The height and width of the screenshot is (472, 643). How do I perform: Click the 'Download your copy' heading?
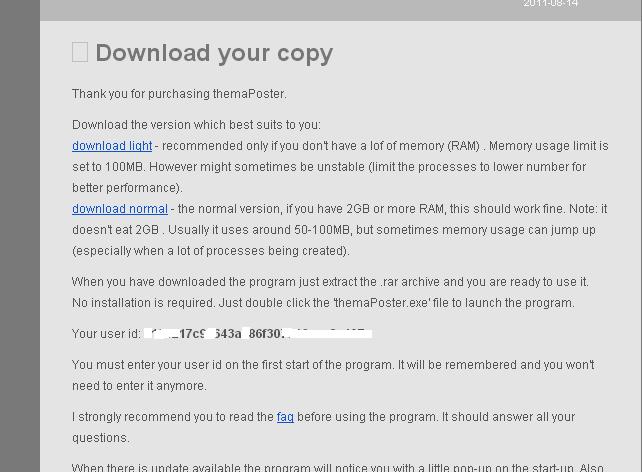pyautogui.click(x=214, y=54)
